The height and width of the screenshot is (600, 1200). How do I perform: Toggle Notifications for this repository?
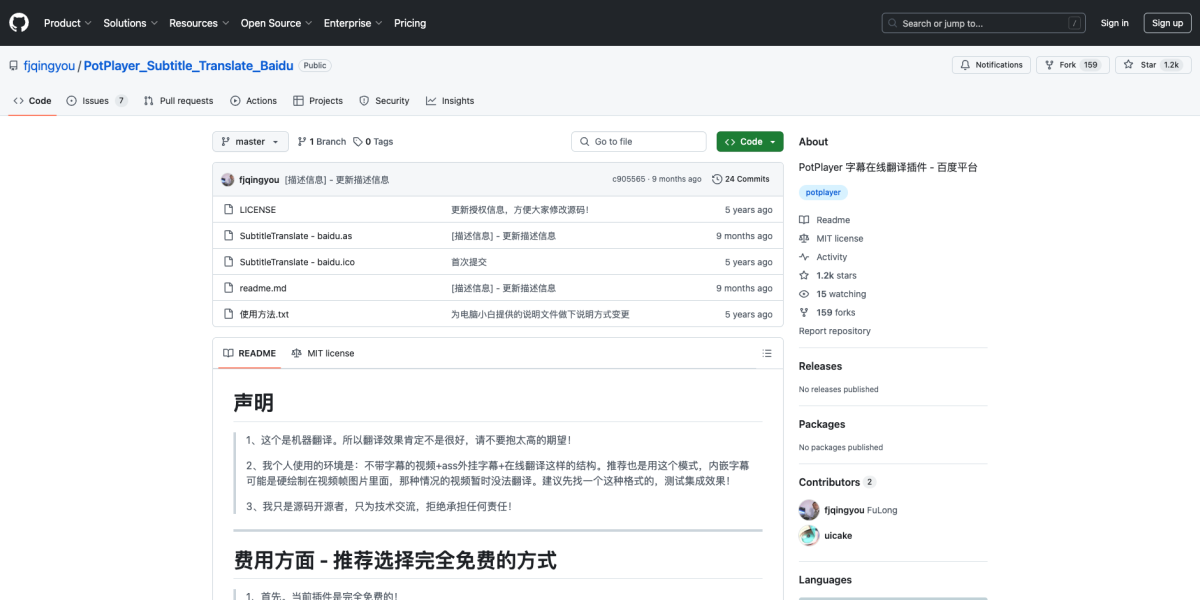[x=991, y=65]
